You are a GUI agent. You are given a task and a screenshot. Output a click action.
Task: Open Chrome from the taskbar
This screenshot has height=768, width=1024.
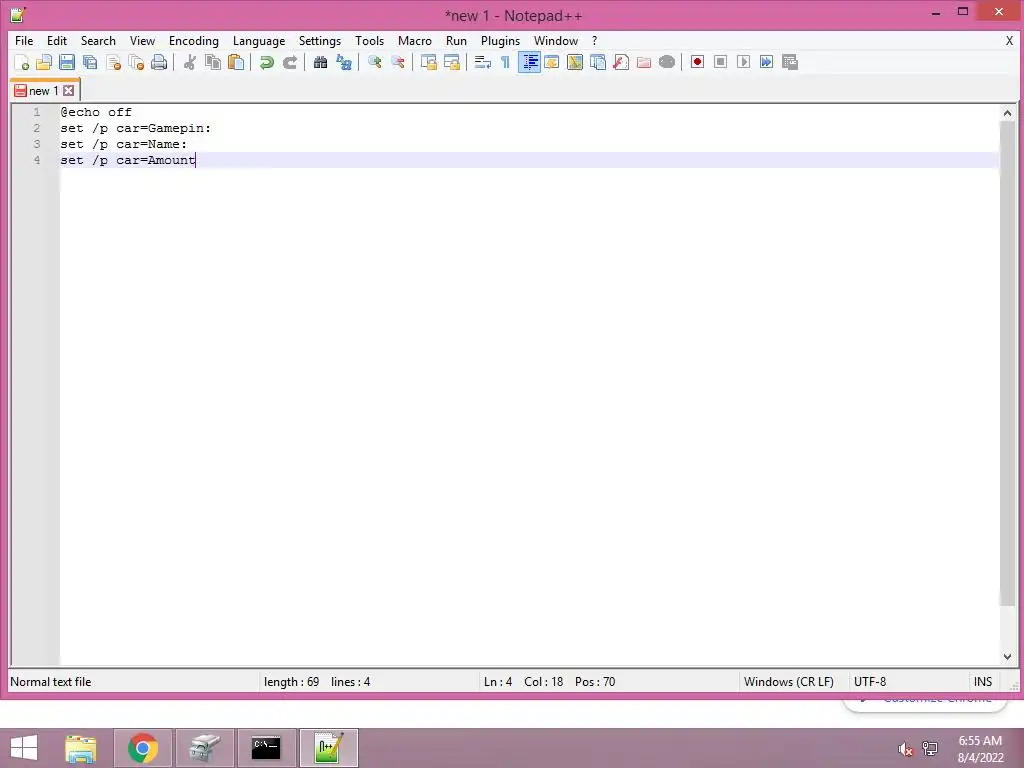(x=143, y=748)
